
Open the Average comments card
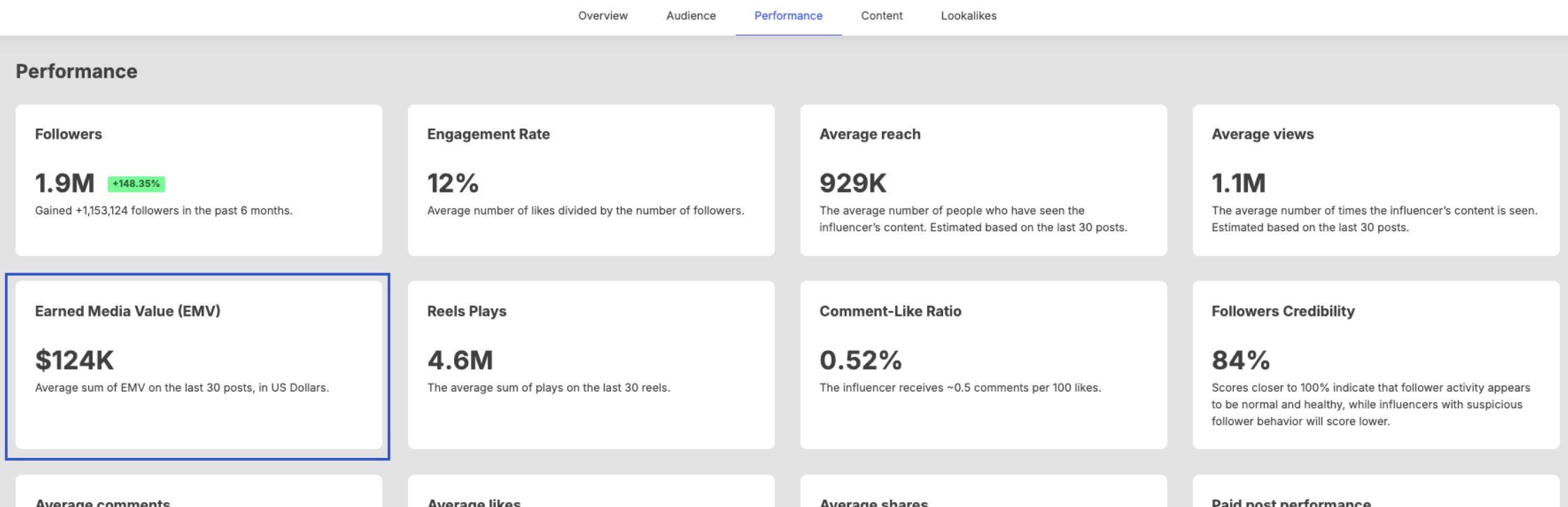coord(198,494)
